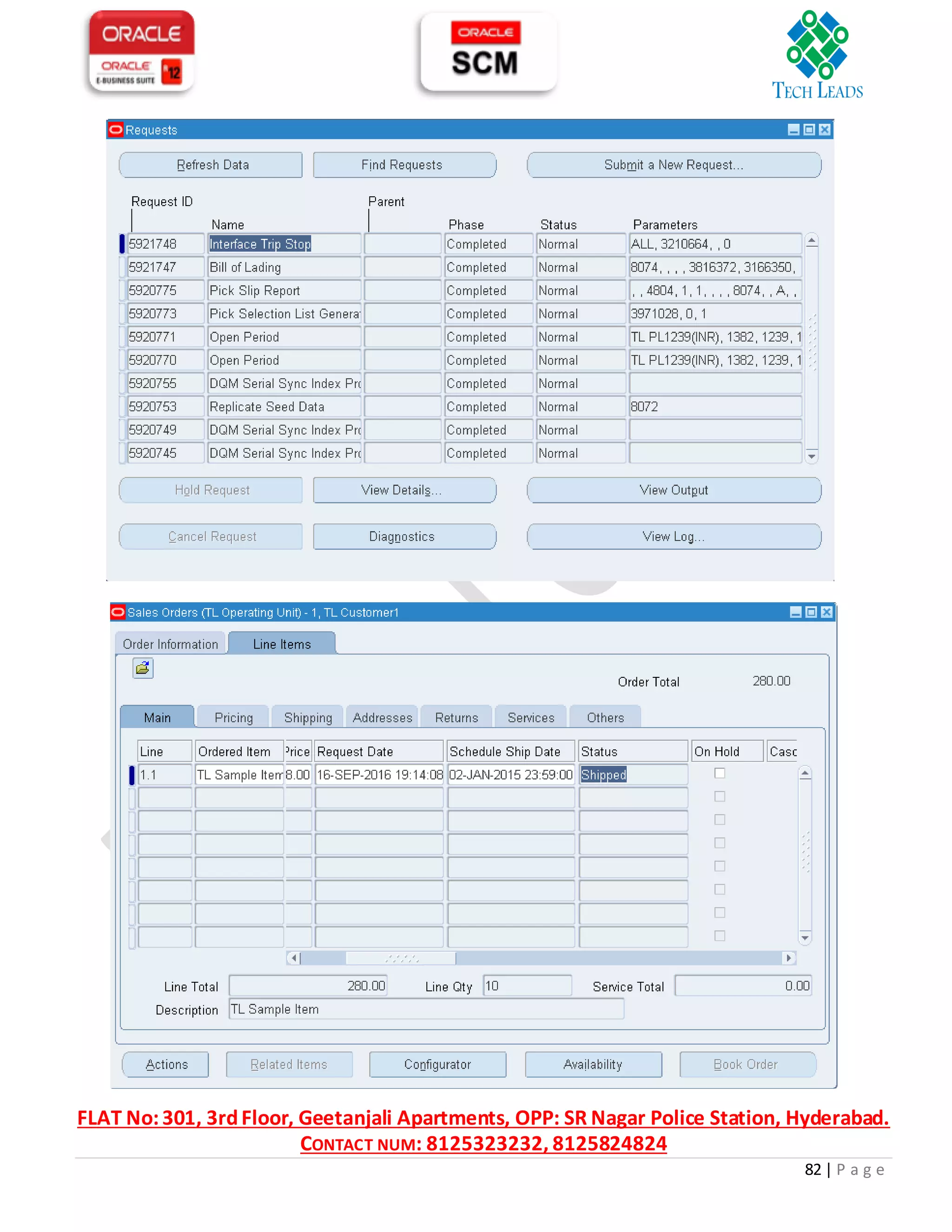Check On Hold box for line 1.1
The height and width of the screenshot is (1232, 952).
pyautogui.click(x=720, y=774)
